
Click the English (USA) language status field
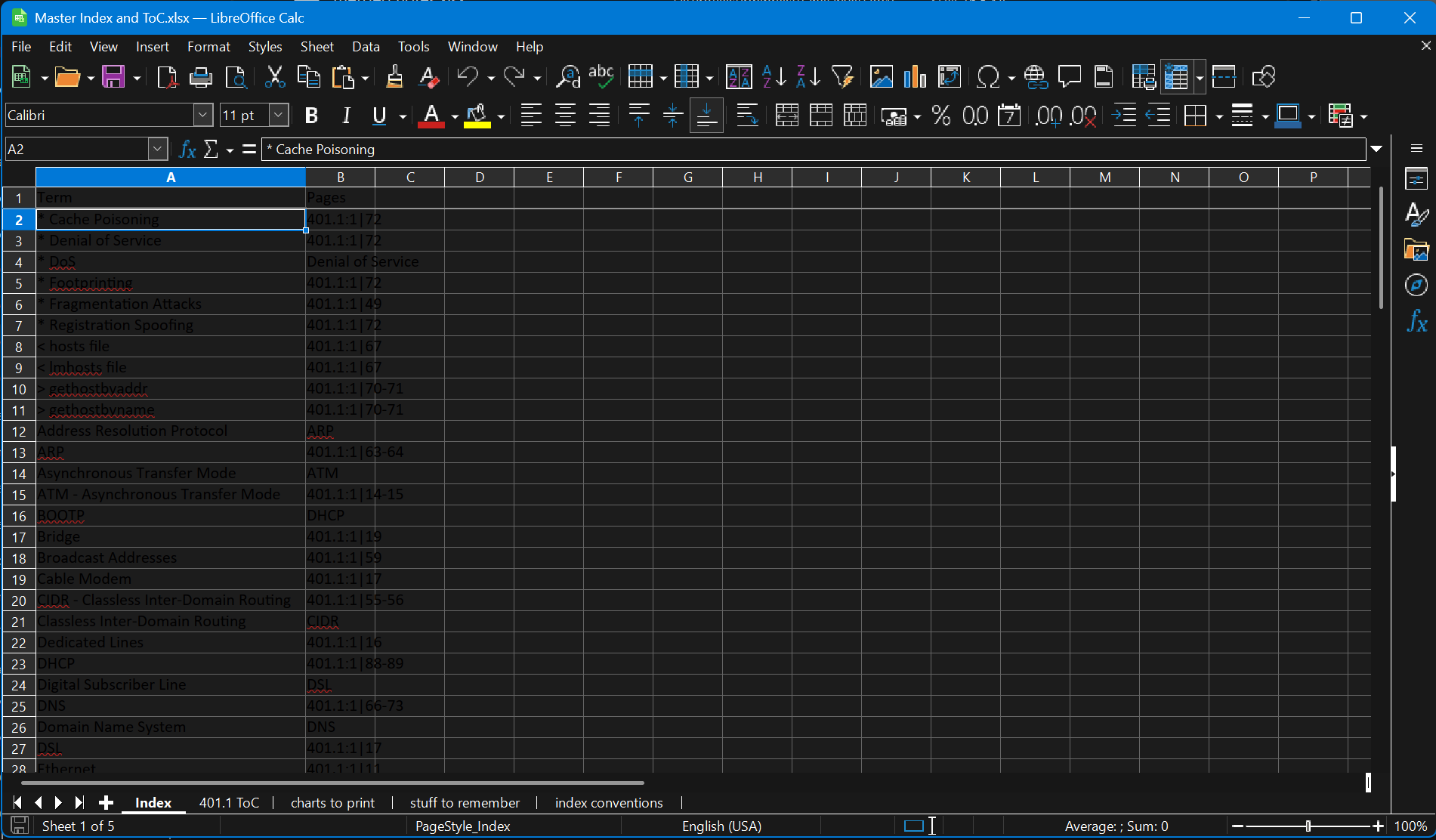721,826
